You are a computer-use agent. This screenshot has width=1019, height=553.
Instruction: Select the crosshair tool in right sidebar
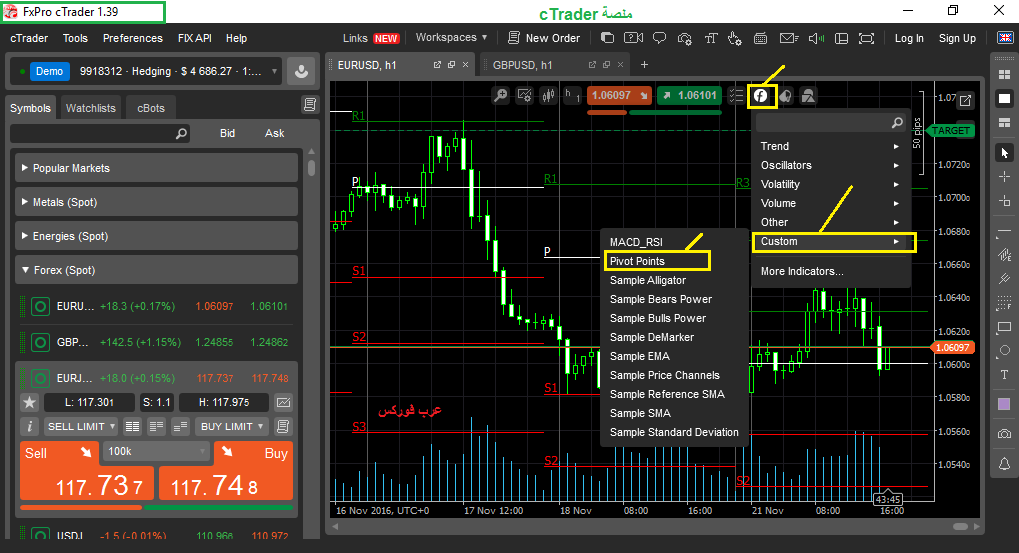[1004, 177]
